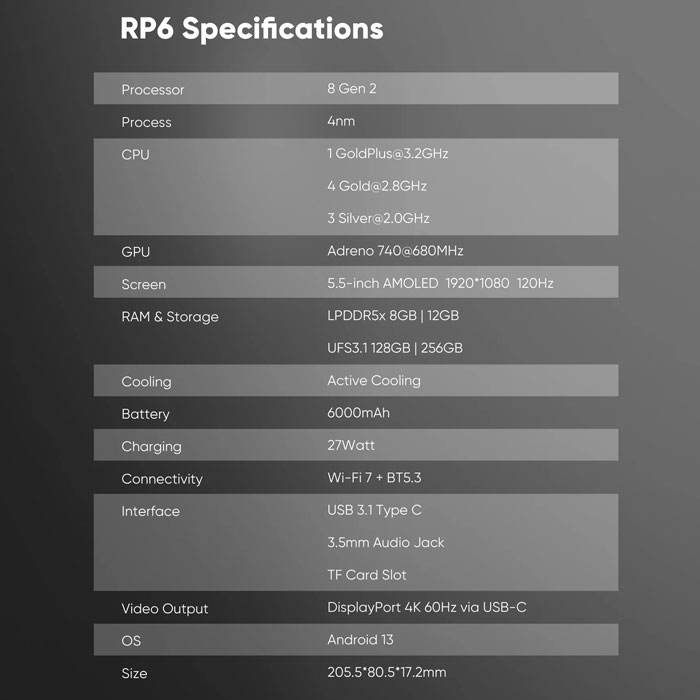Select the LPDDR5x 8GB | 12GB value
This screenshot has height=700, width=700.
[393, 316]
